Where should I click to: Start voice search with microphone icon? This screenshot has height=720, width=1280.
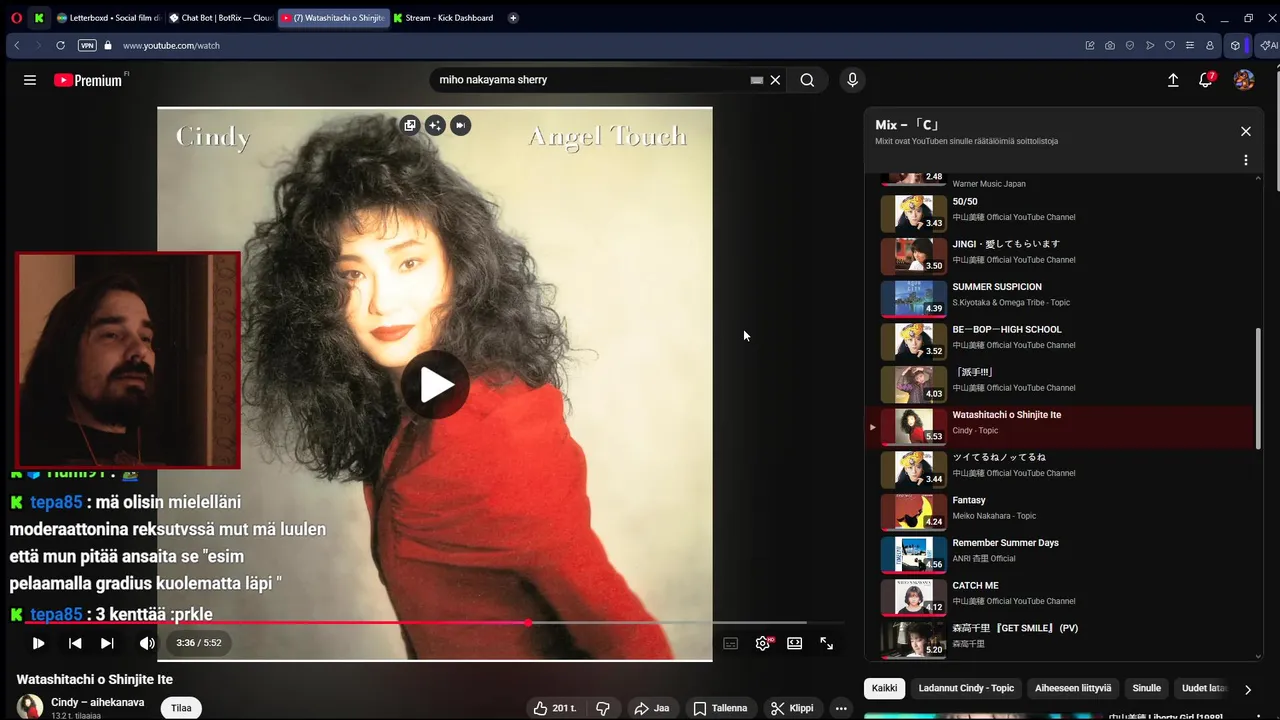[852, 80]
